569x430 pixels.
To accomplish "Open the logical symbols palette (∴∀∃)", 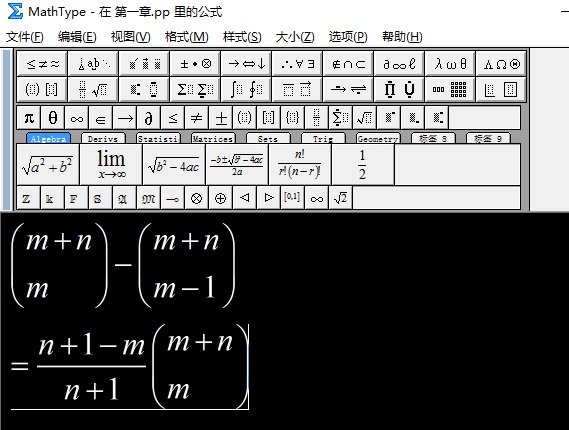I will (x=297, y=64).
